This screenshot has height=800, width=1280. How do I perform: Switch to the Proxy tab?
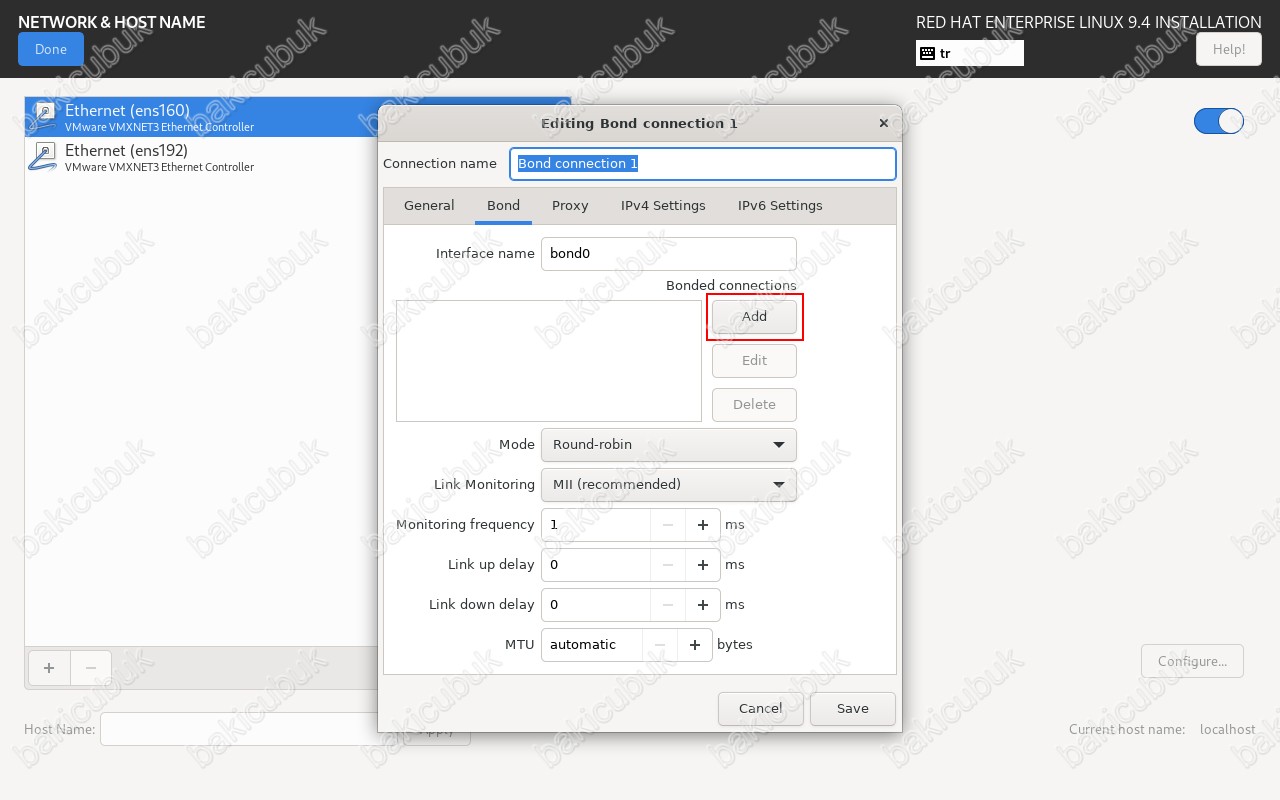coord(570,205)
